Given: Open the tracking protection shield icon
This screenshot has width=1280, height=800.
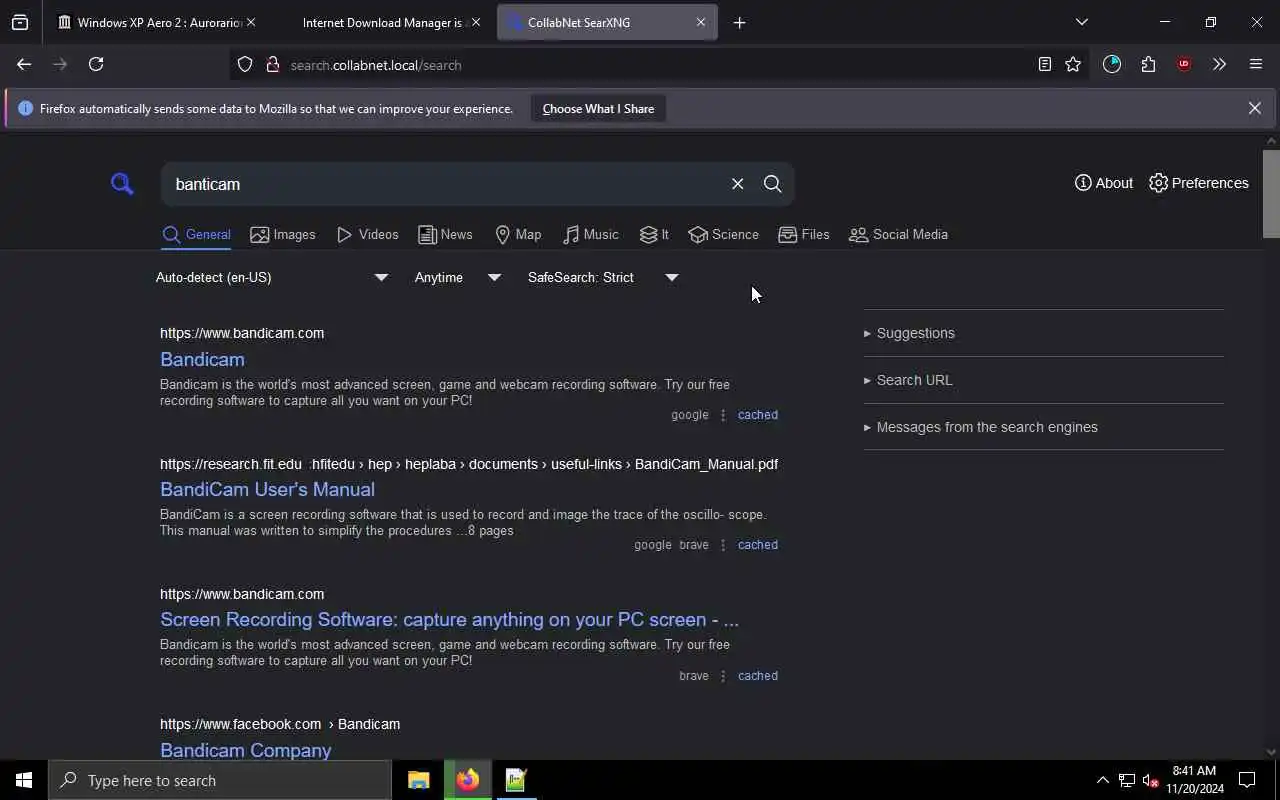Looking at the screenshot, I should click(245, 65).
